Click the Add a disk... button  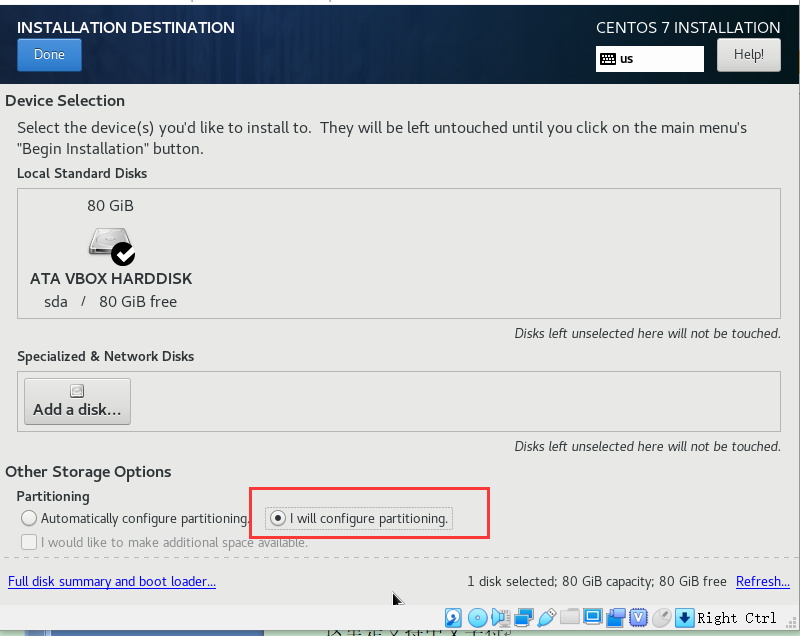(x=78, y=401)
